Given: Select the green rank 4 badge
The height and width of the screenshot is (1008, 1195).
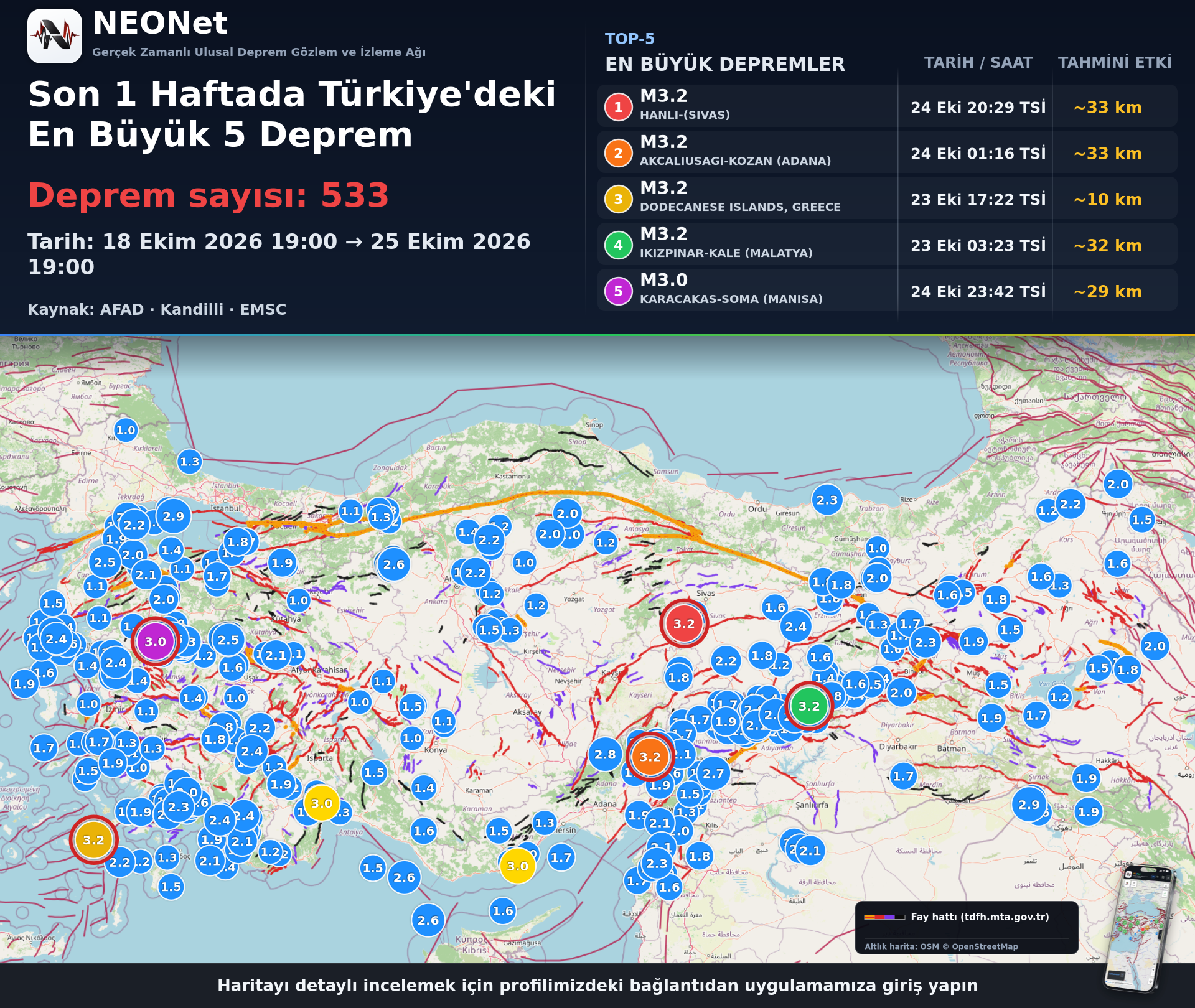Looking at the screenshot, I should tap(618, 245).
